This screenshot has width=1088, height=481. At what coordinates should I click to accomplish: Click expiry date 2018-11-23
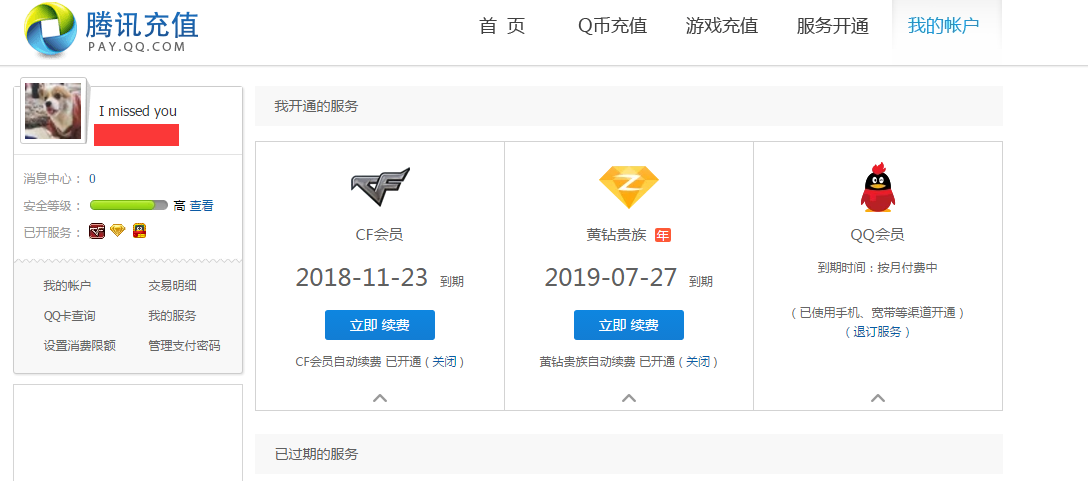pyautogui.click(x=362, y=278)
